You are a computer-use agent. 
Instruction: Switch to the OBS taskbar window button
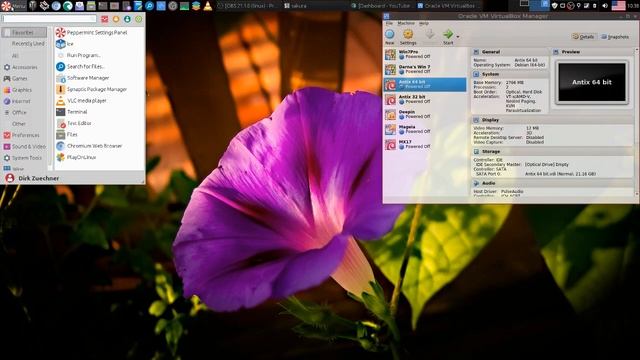247,6
